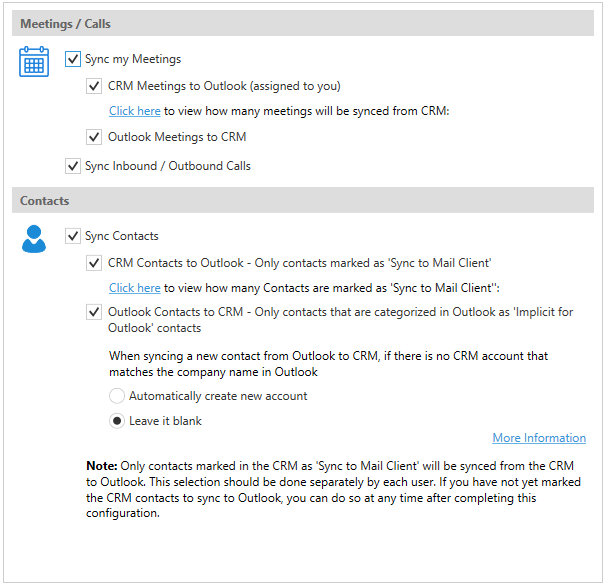Click the 'When syncing a new contact' description text

tap(328, 364)
